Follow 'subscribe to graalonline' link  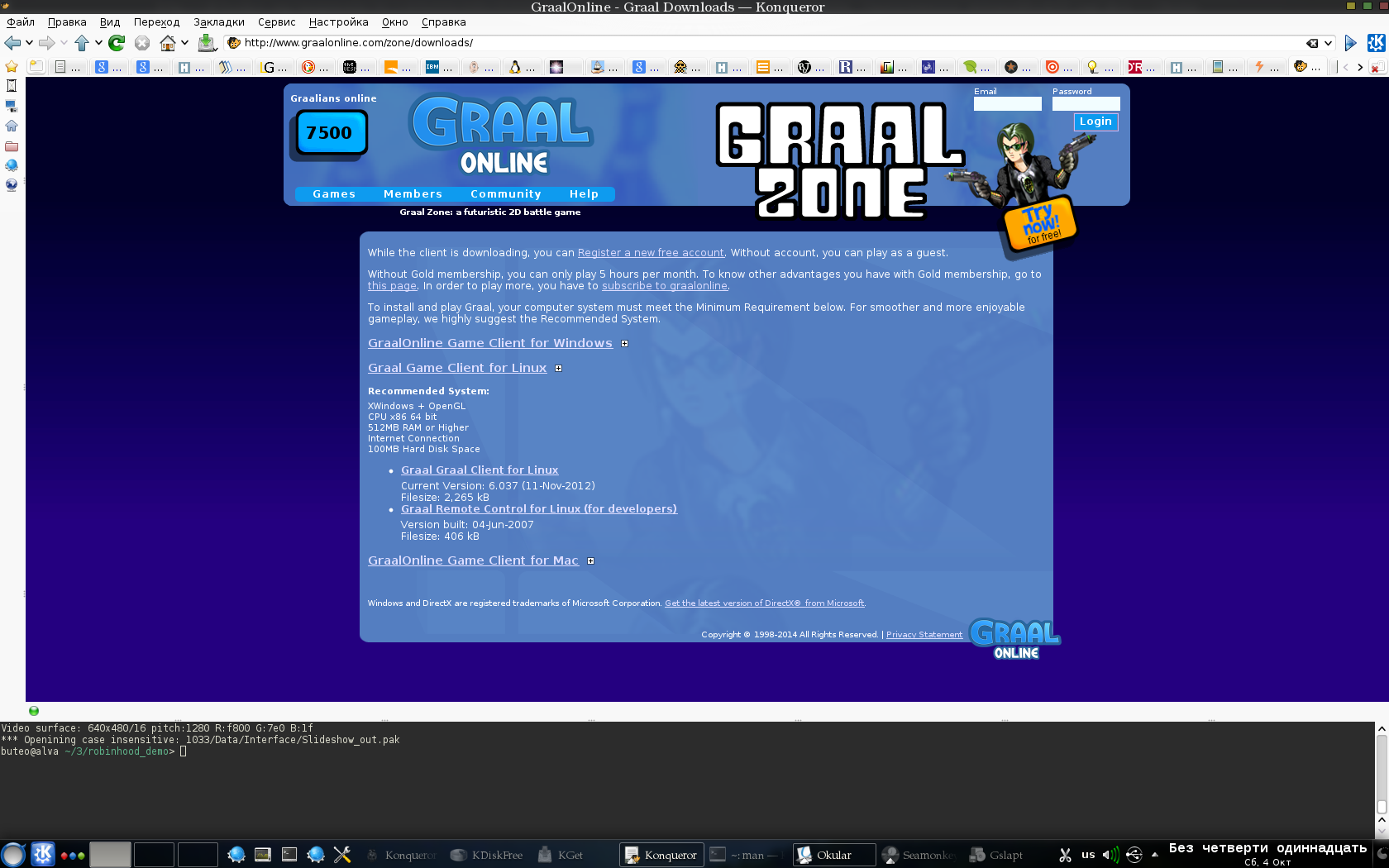665,286
